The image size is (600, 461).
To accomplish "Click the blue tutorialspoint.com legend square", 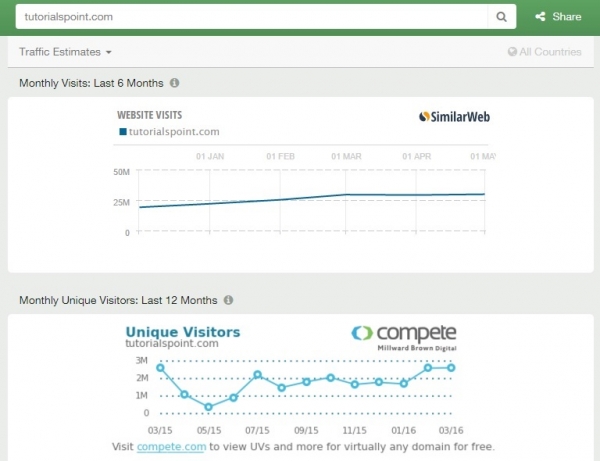I will pyautogui.click(x=123, y=132).
